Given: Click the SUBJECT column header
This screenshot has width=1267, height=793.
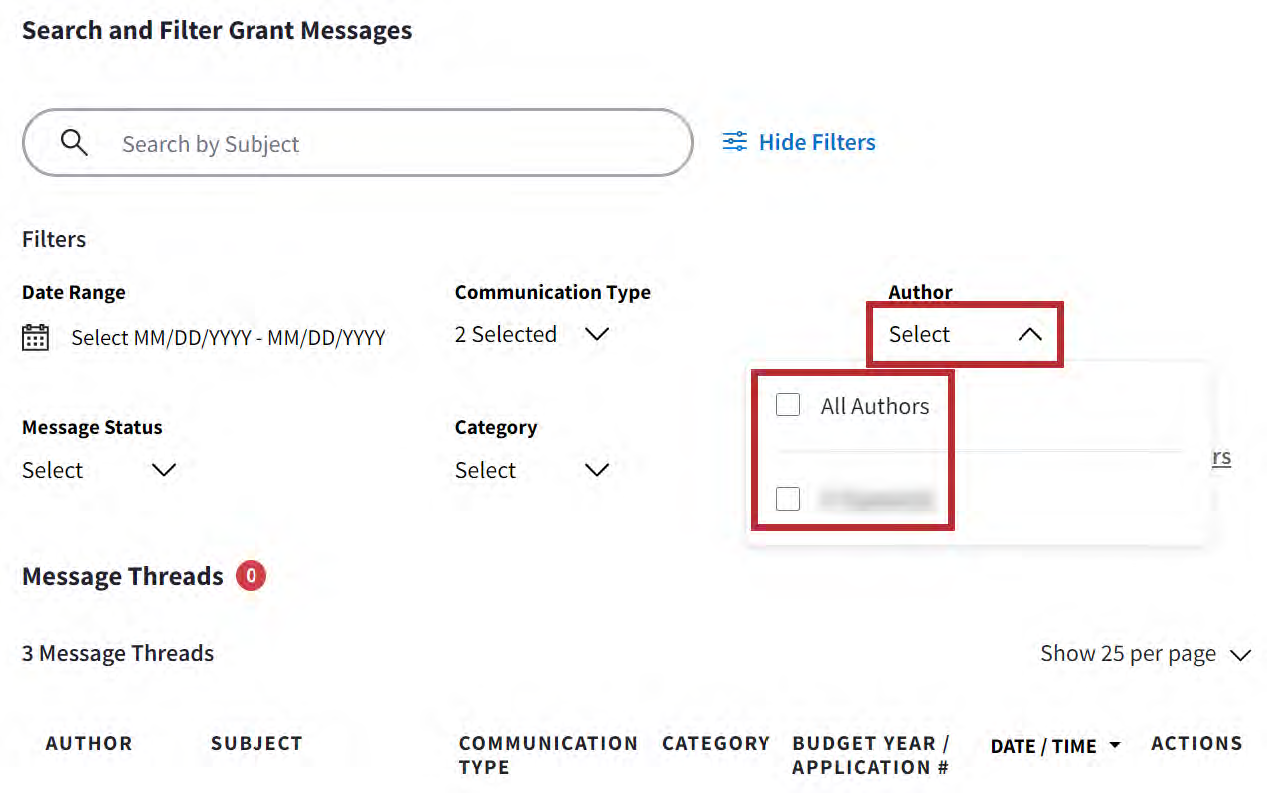Looking at the screenshot, I should click(x=256, y=744).
